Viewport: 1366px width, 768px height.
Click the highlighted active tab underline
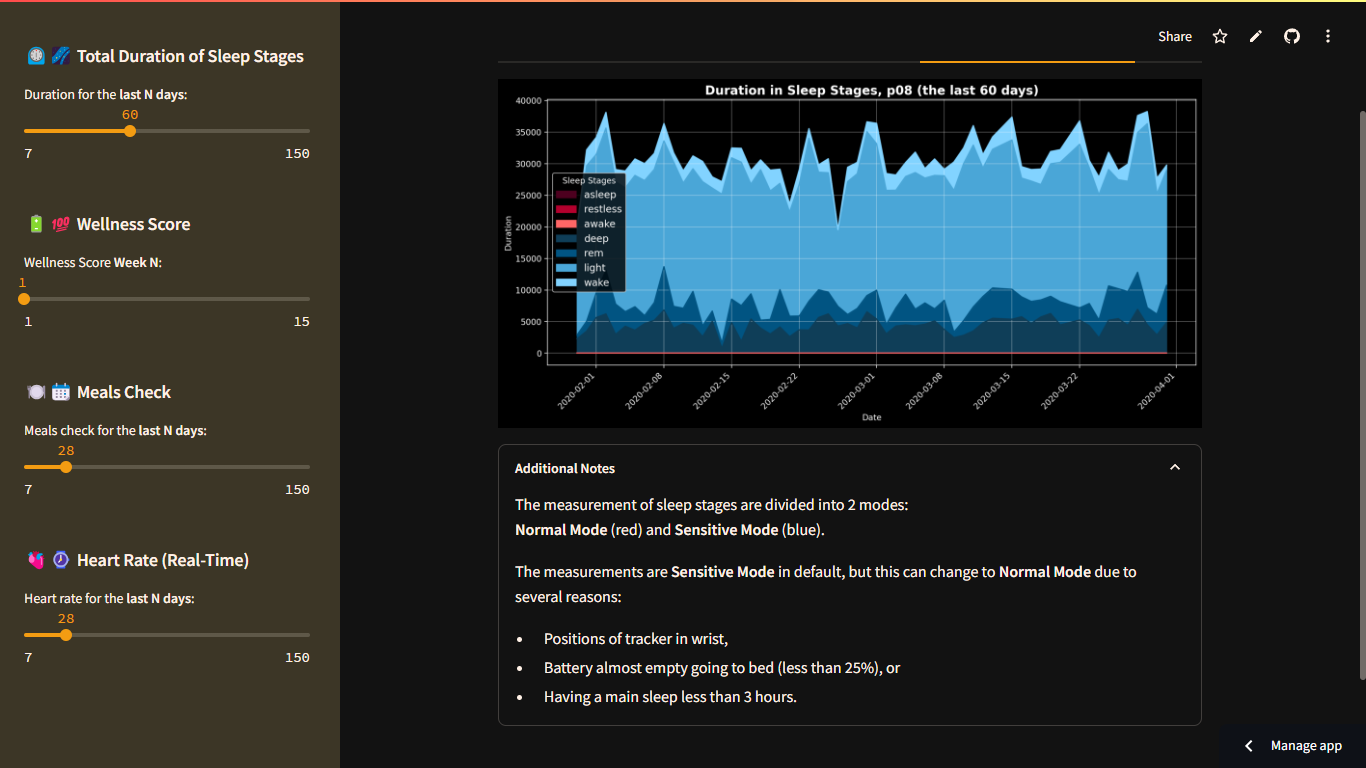[x=1027, y=62]
